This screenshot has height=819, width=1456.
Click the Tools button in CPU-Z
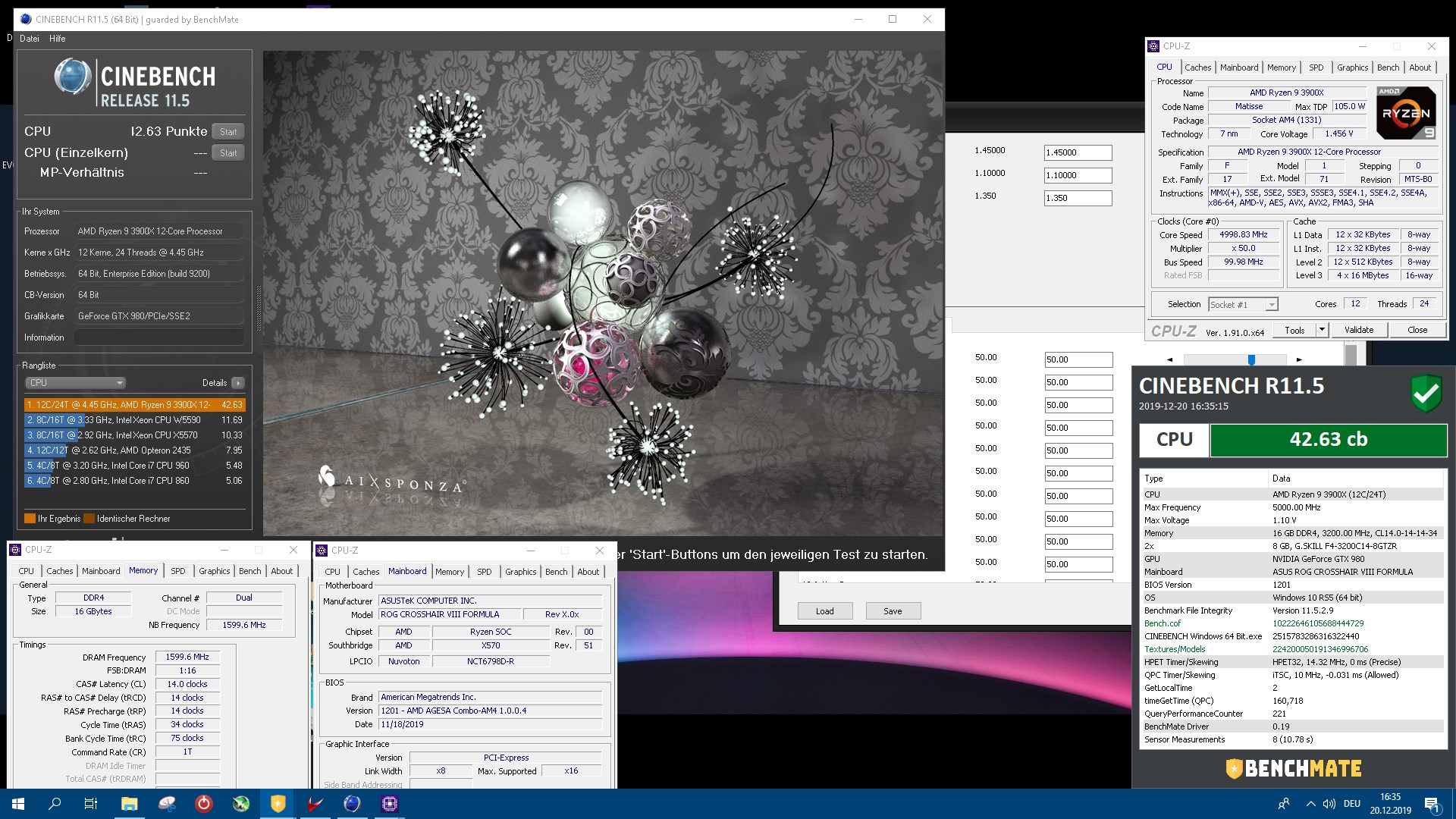tap(1294, 330)
